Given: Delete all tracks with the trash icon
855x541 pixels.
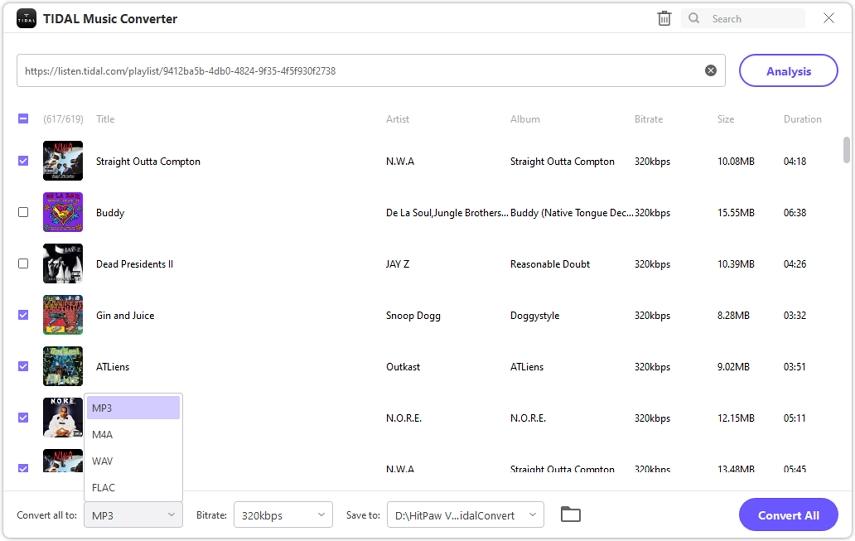Looking at the screenshot, I should click(664, 19).
